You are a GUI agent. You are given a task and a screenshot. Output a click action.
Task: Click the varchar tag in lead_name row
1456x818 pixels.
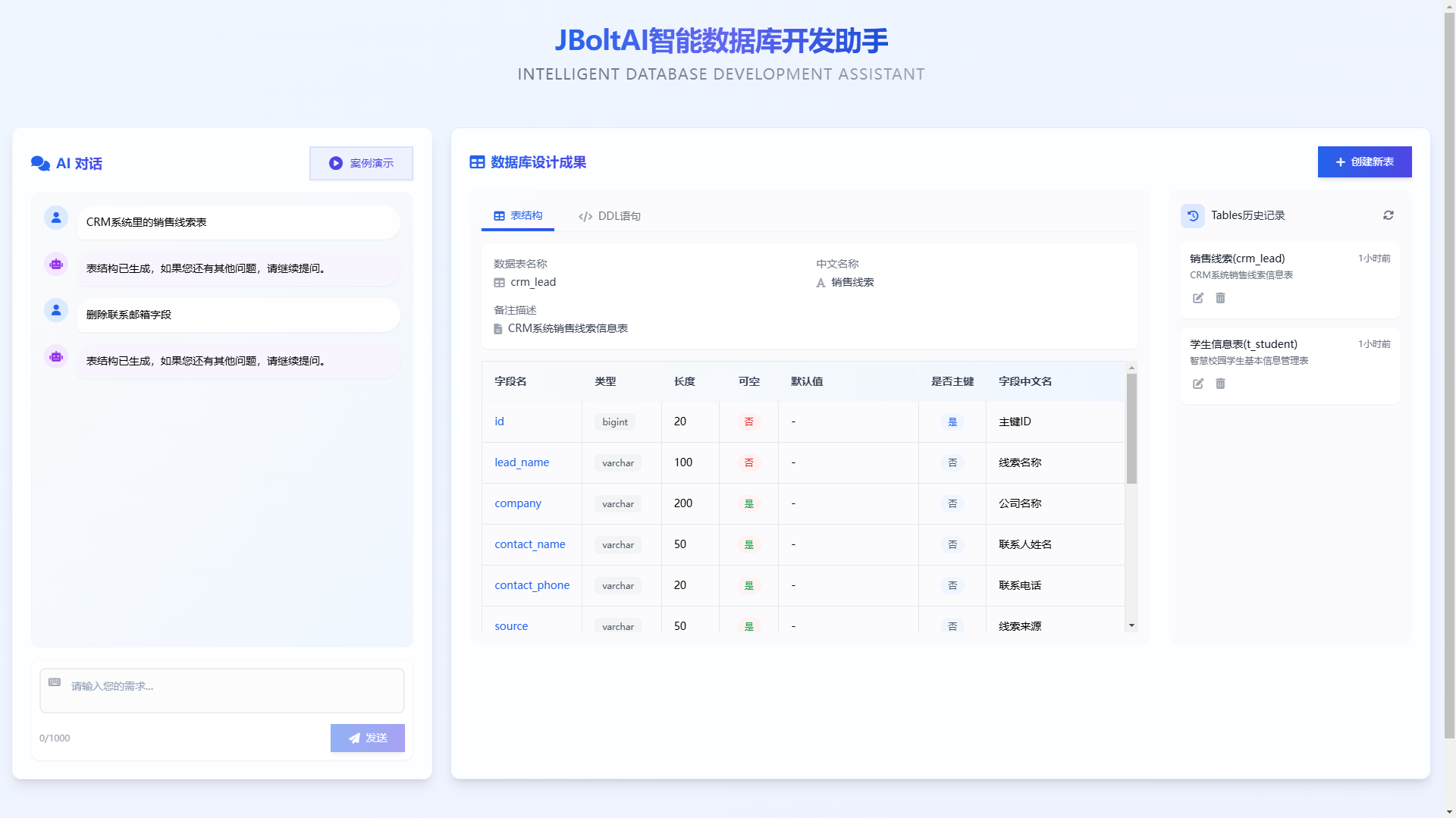click(x=618, y=463)
